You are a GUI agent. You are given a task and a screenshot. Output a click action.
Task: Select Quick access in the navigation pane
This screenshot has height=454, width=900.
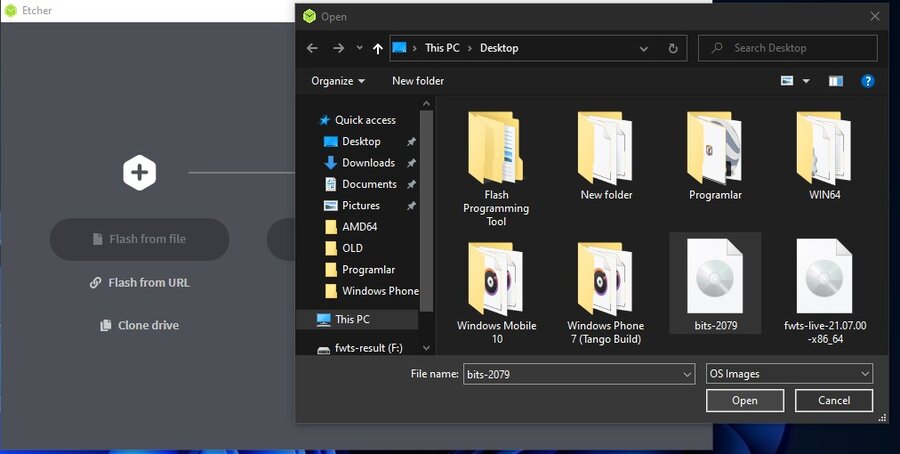[357, 120]
